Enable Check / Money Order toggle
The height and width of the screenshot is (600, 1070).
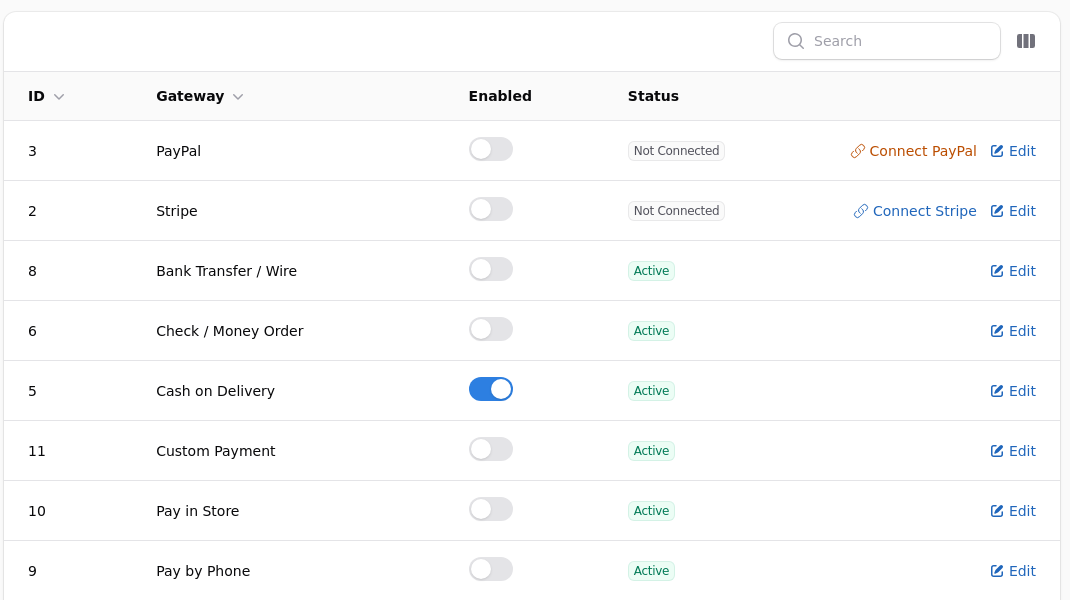491,330
